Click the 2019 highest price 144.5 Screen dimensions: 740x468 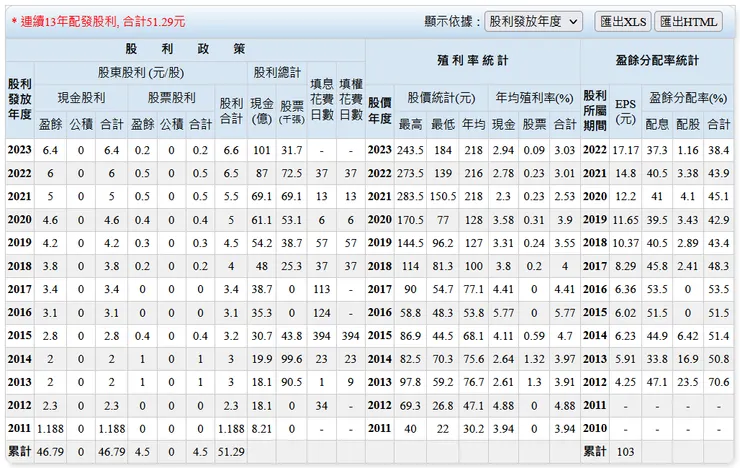coord(410,243)
